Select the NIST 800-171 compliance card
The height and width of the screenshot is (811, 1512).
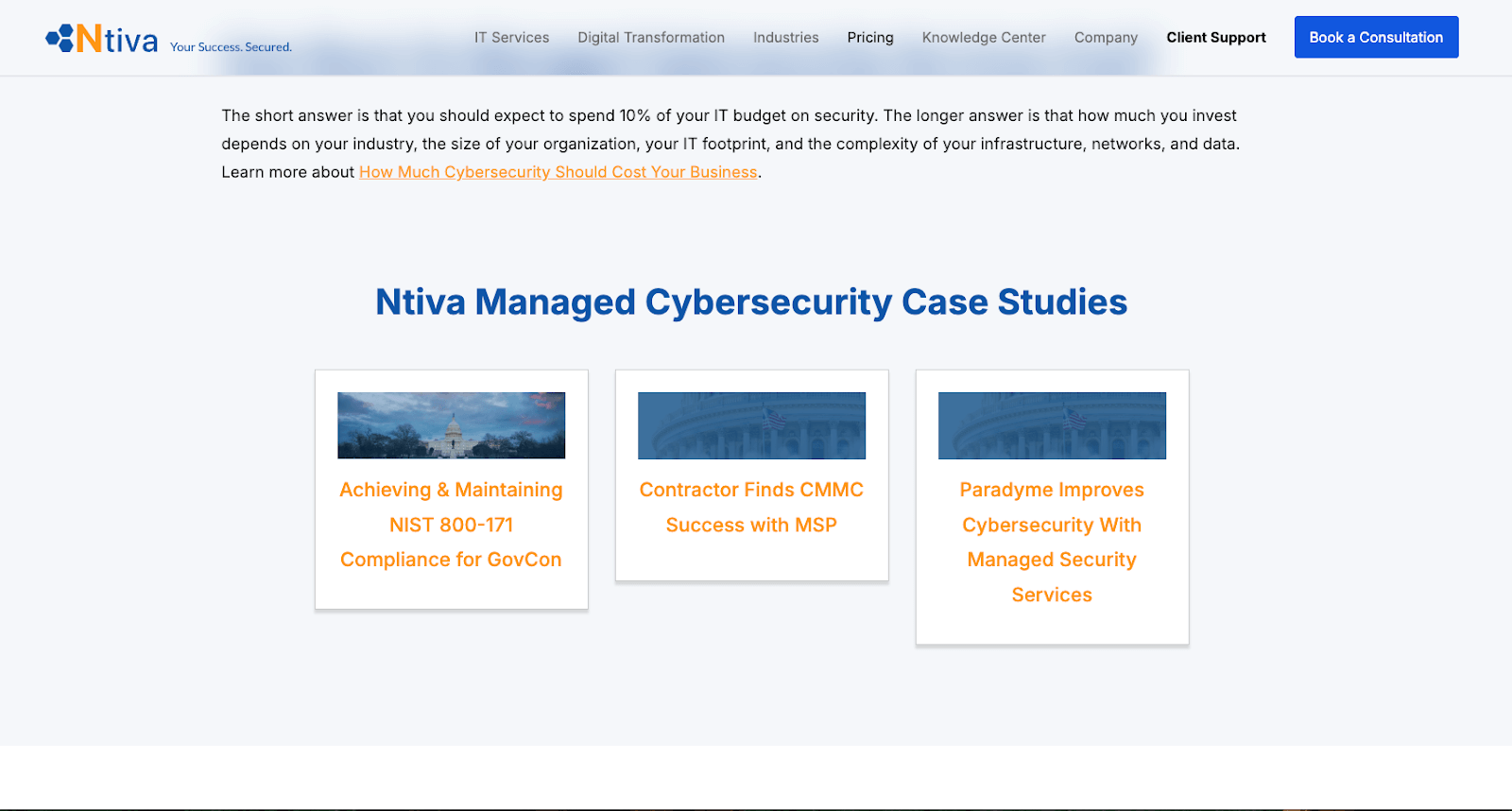[x=452, y=490]
